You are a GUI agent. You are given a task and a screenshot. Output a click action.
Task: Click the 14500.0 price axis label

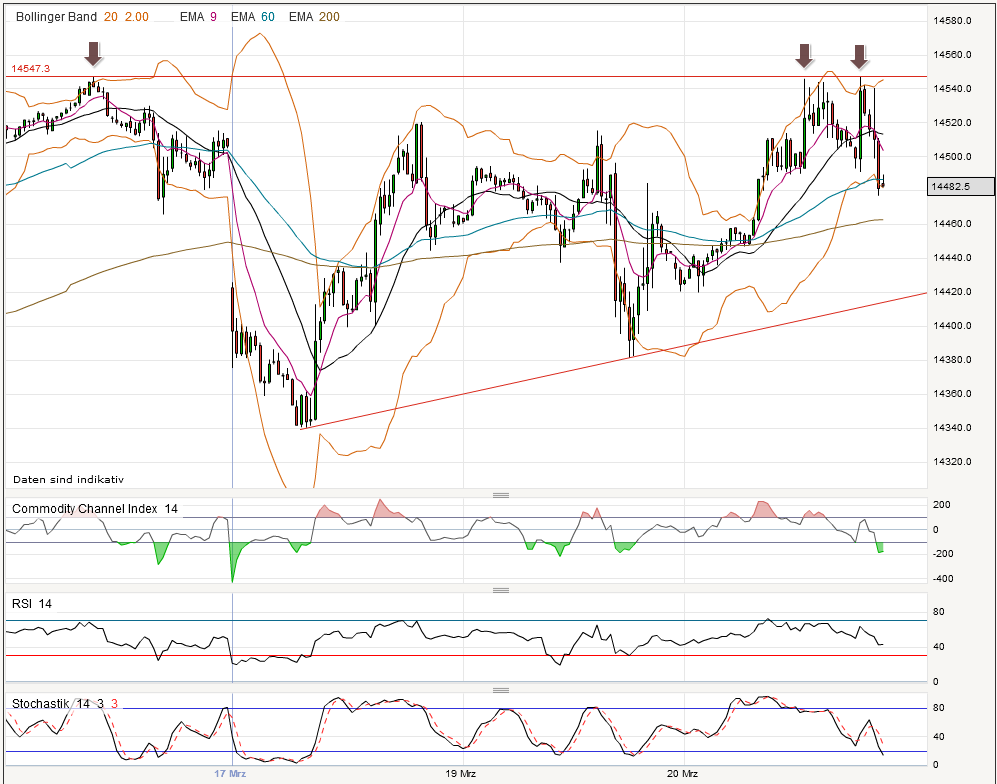[x=952, y=156]
